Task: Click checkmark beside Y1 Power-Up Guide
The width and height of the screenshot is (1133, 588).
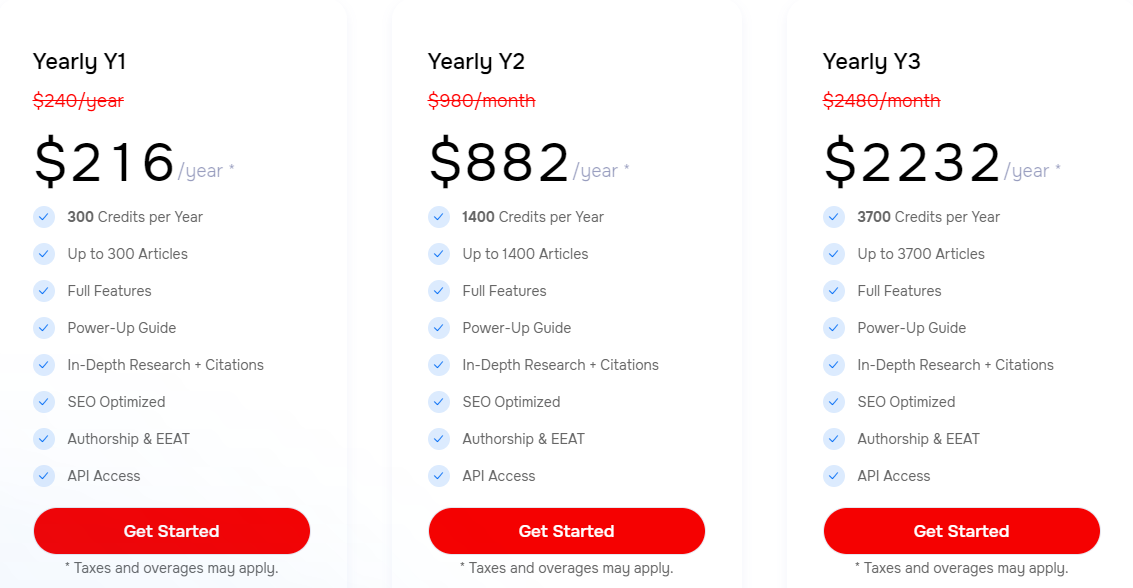Action: coord(44,328)
